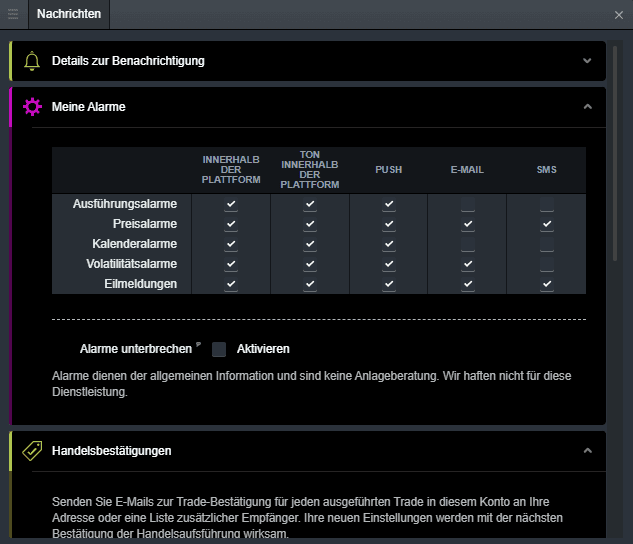
Task: Disable platform sound for Eilmeldungen
Action: pyautogui.click(x=310, y=285)
